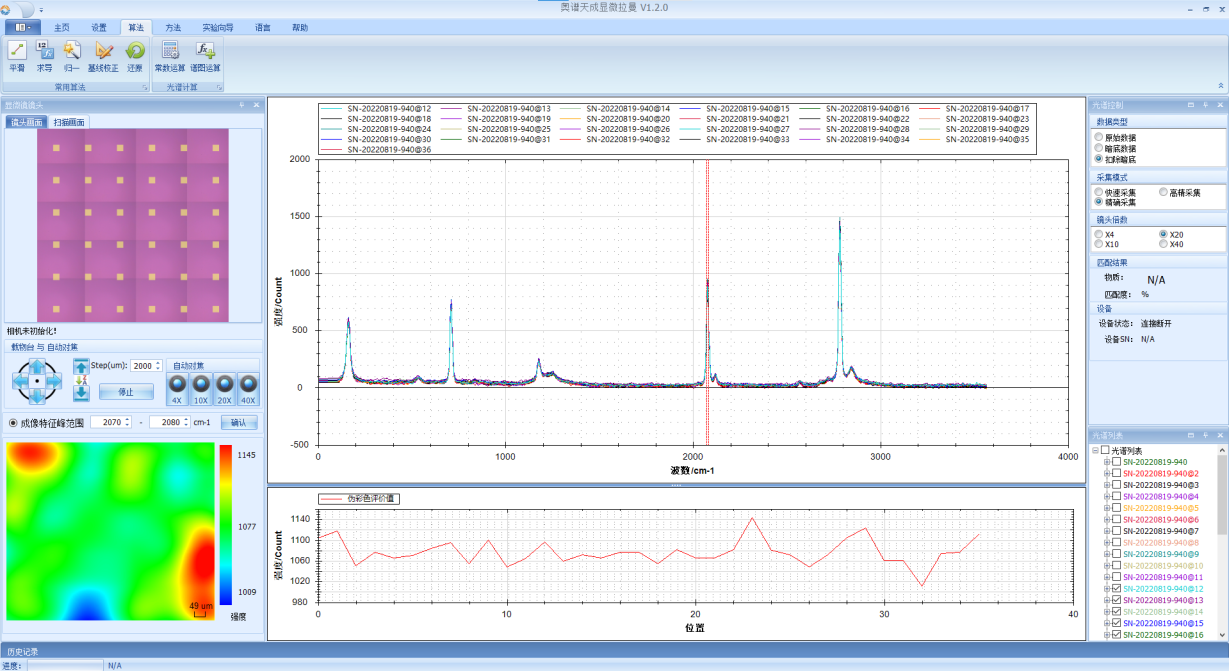The height and width of the screenshot is (671, 1229).
Task: Expand the SN-20220819-940@13 tree node
Action: coord(1107,600)
